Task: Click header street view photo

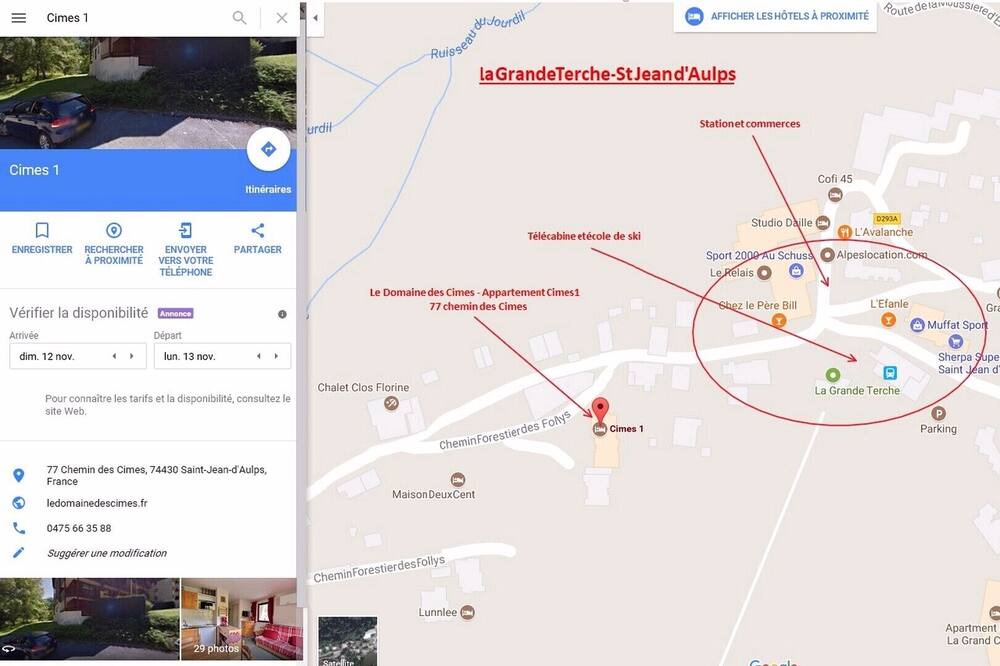Action: (148, 92)
